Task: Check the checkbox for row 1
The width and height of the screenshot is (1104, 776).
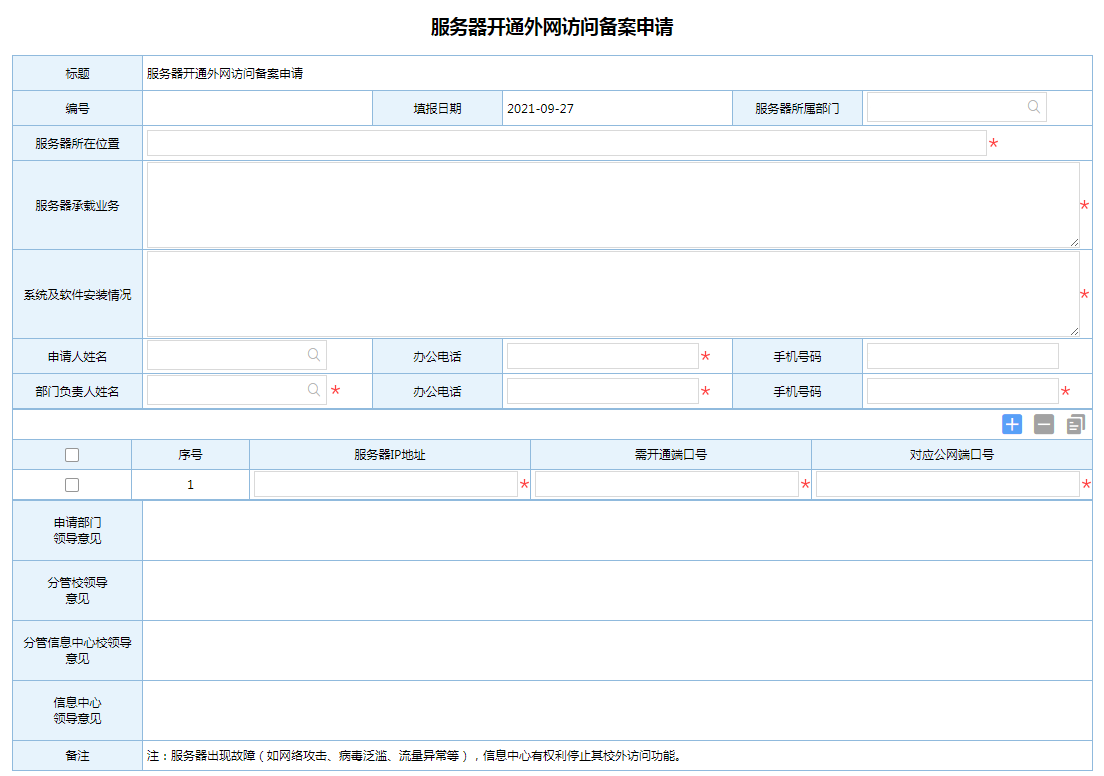Action: 72,485
